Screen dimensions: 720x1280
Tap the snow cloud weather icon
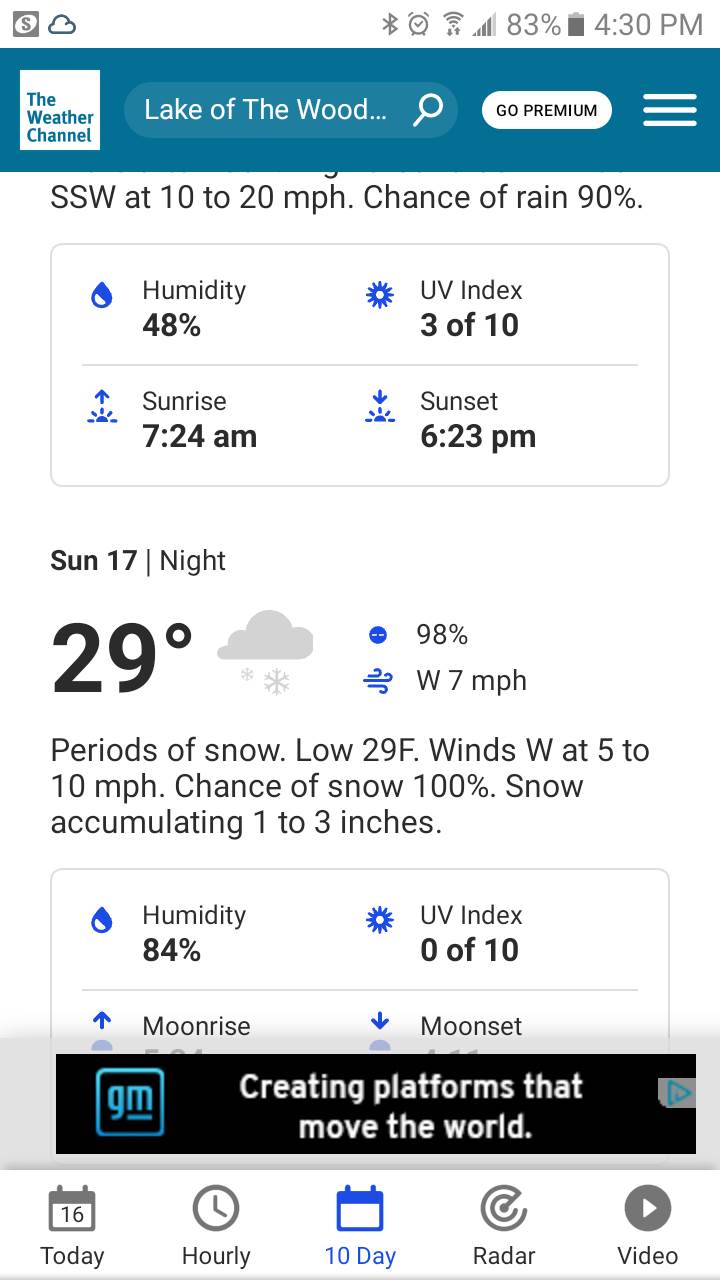[x=266, y=648]
